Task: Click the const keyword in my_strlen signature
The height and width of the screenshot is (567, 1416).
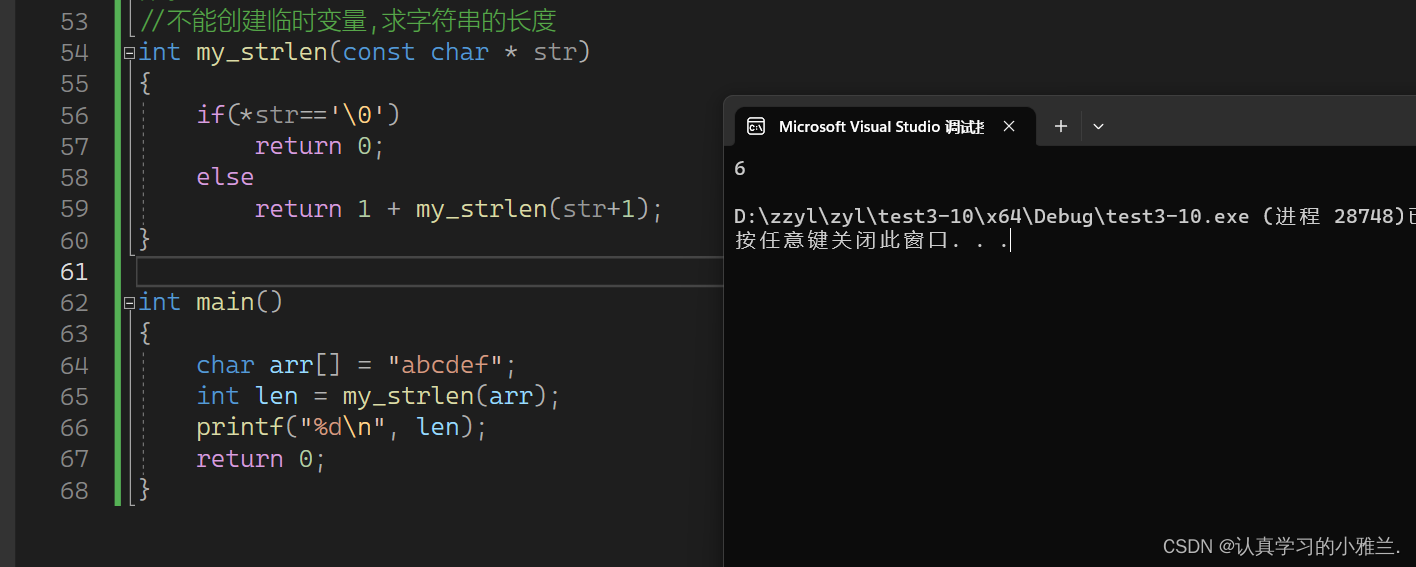Action: (378, 53)
